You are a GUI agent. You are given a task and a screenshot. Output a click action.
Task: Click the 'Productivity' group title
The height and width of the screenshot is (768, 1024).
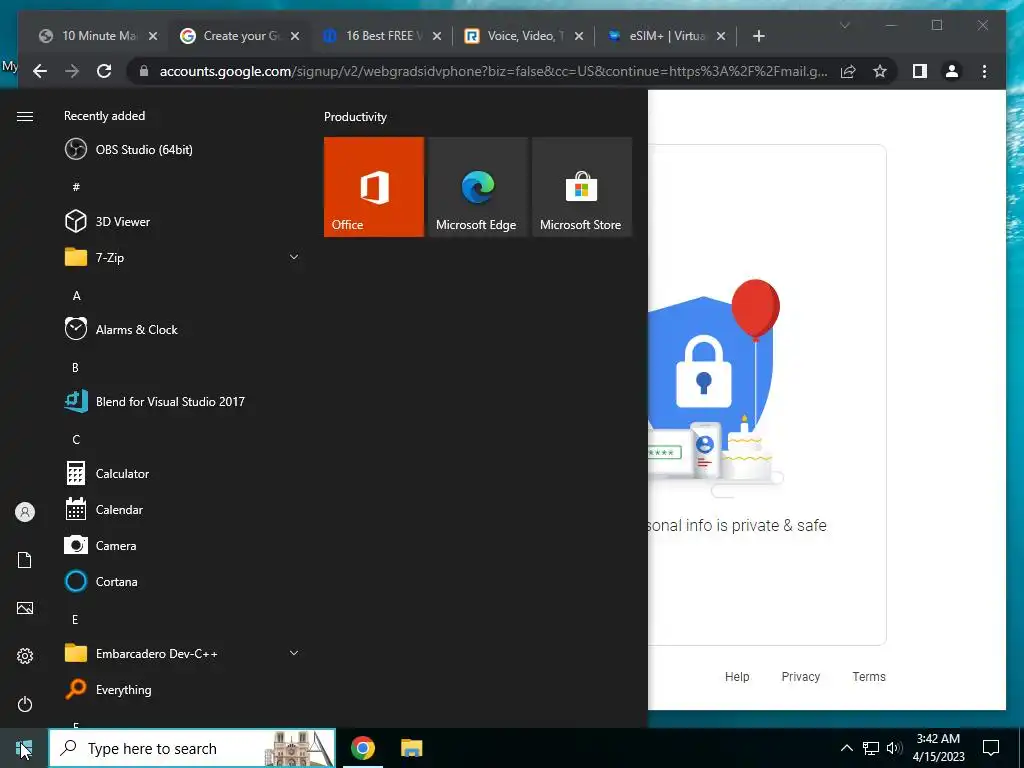pos(355,117)
